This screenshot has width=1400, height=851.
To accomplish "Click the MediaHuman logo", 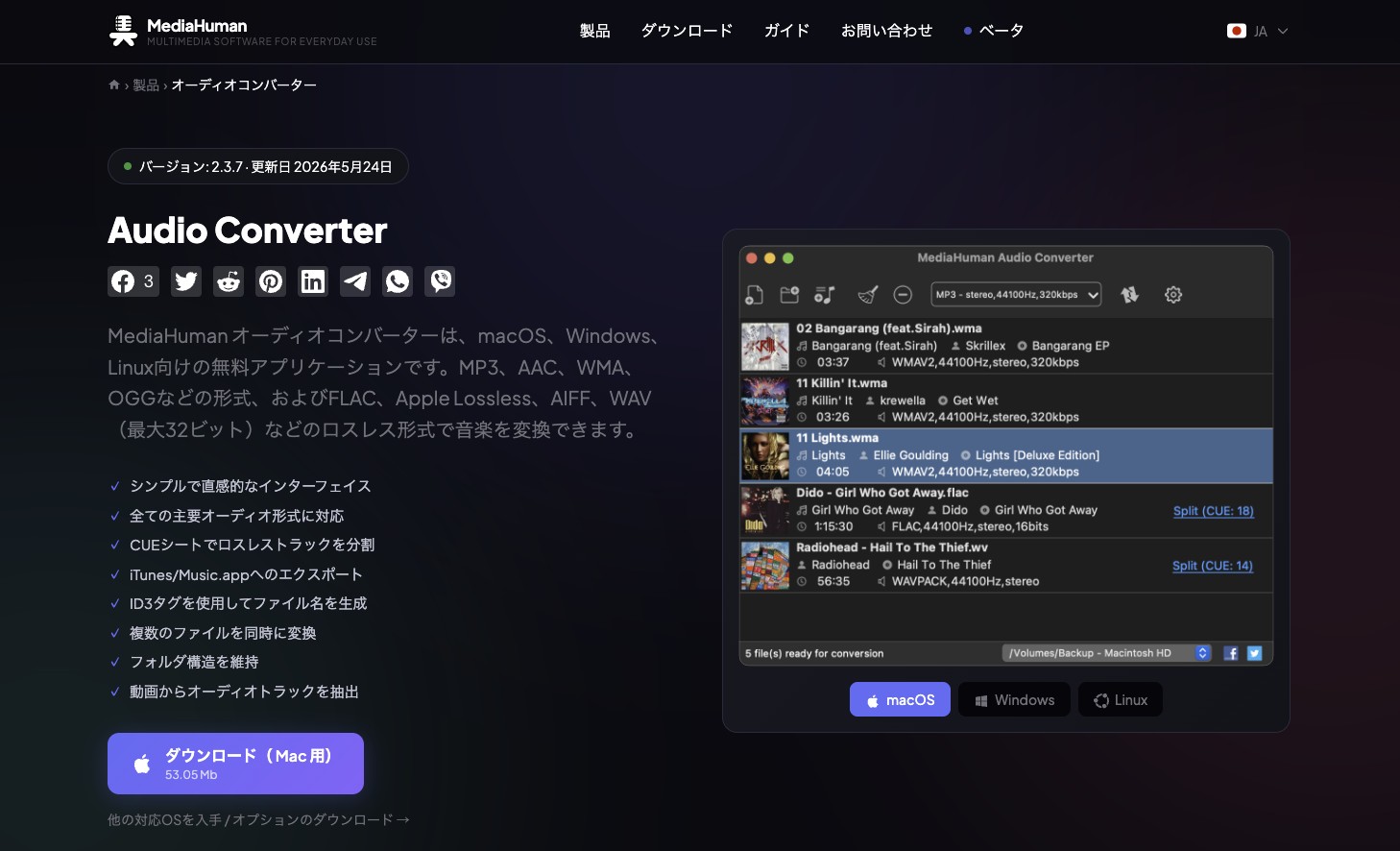I will pos(243,31).
